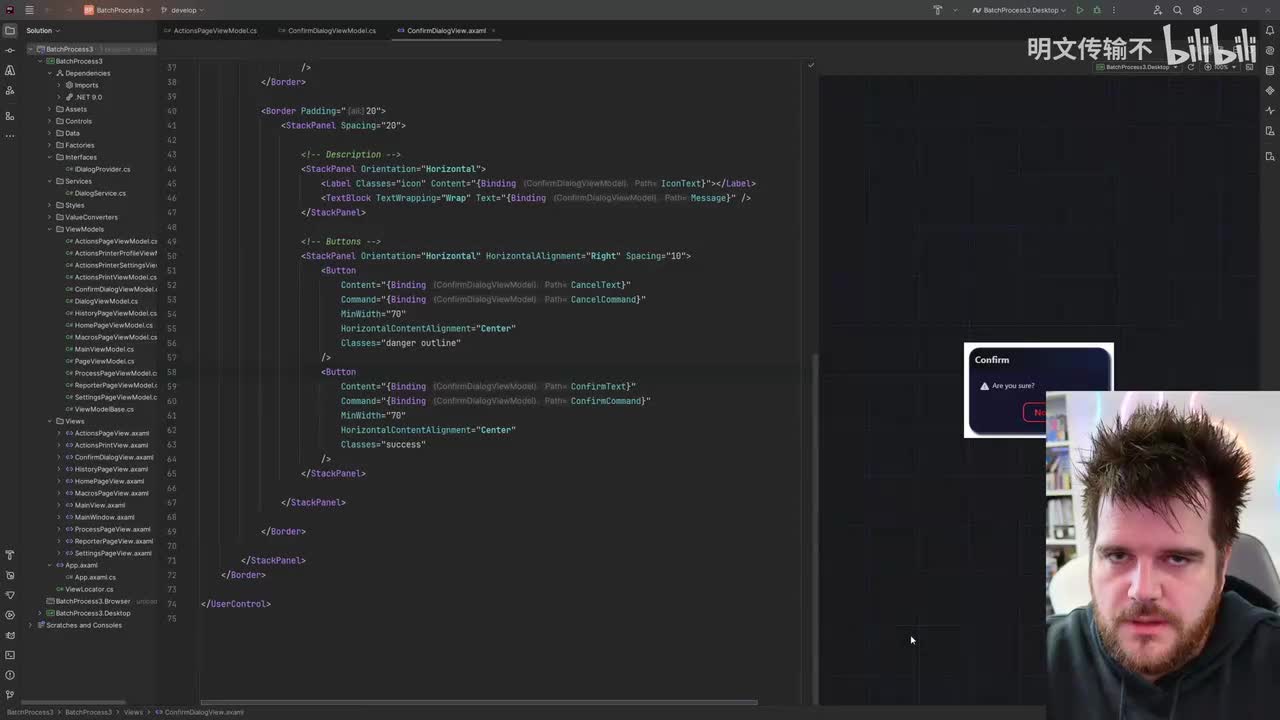
Task: Open the BatchProcess3 project dropdown
Action: [116, 10]
